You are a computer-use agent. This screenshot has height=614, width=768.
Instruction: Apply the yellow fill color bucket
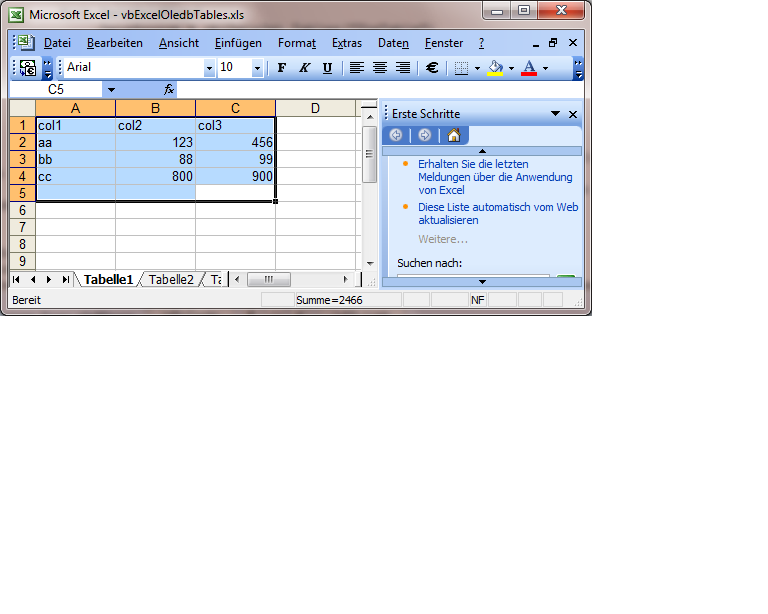click(494, 68)
